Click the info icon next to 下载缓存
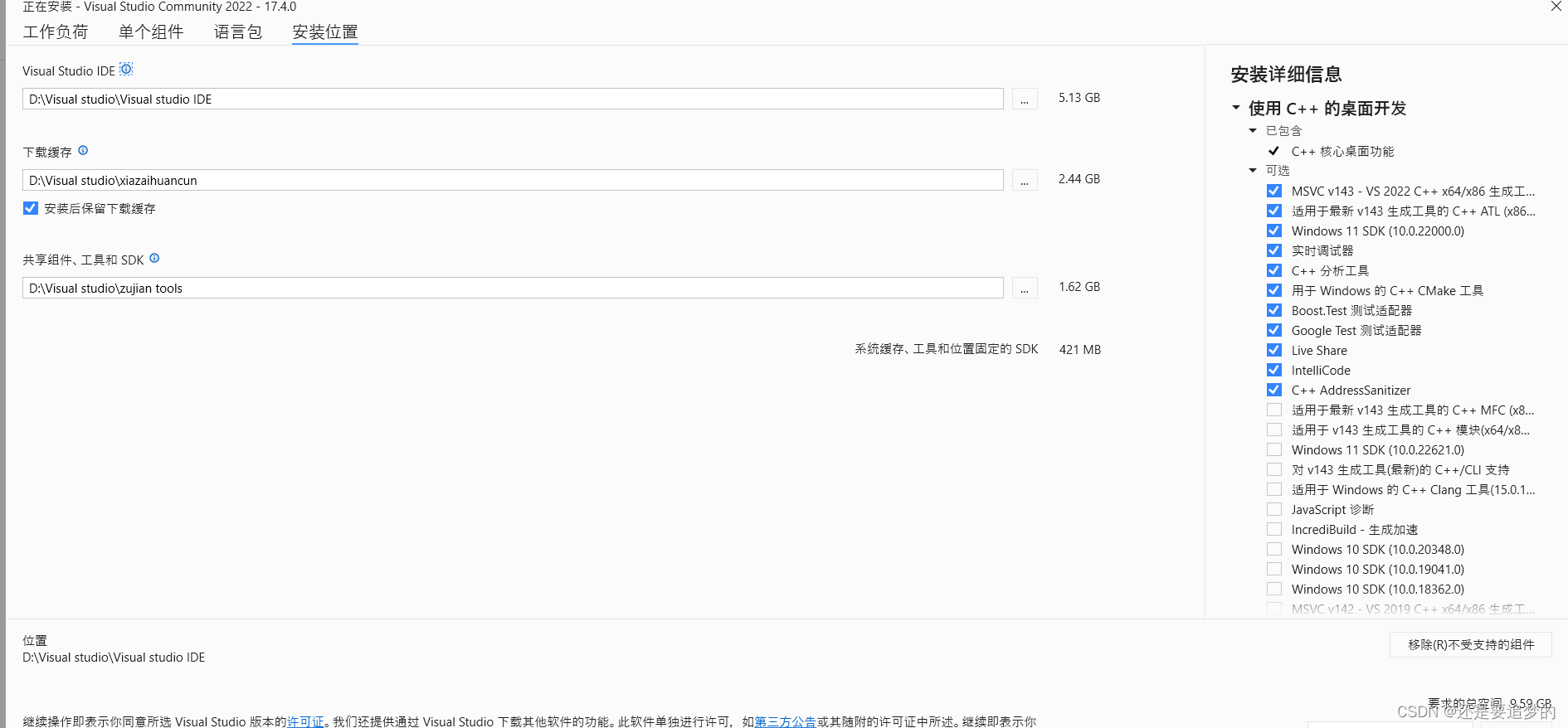This screenshot has height=728, width=1568. coord(83,150)
